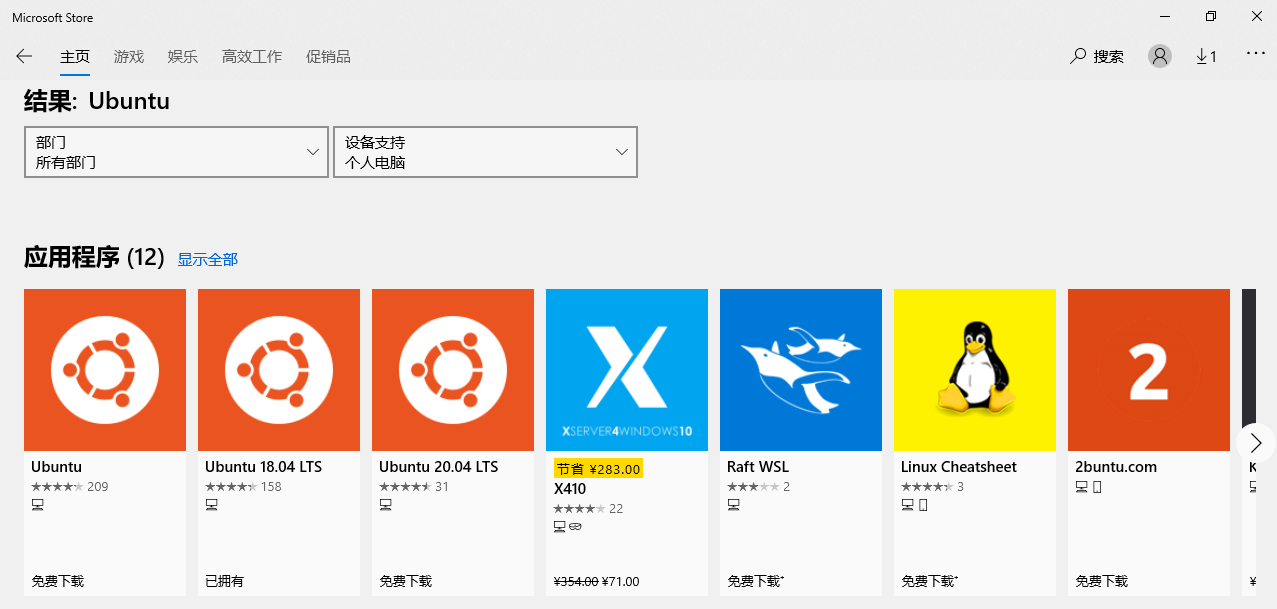Image resolution: width=1277 pixels, height=609 pixels.
Task: Click the Linux Cheatsheet app name
Action: coord(958,467)
